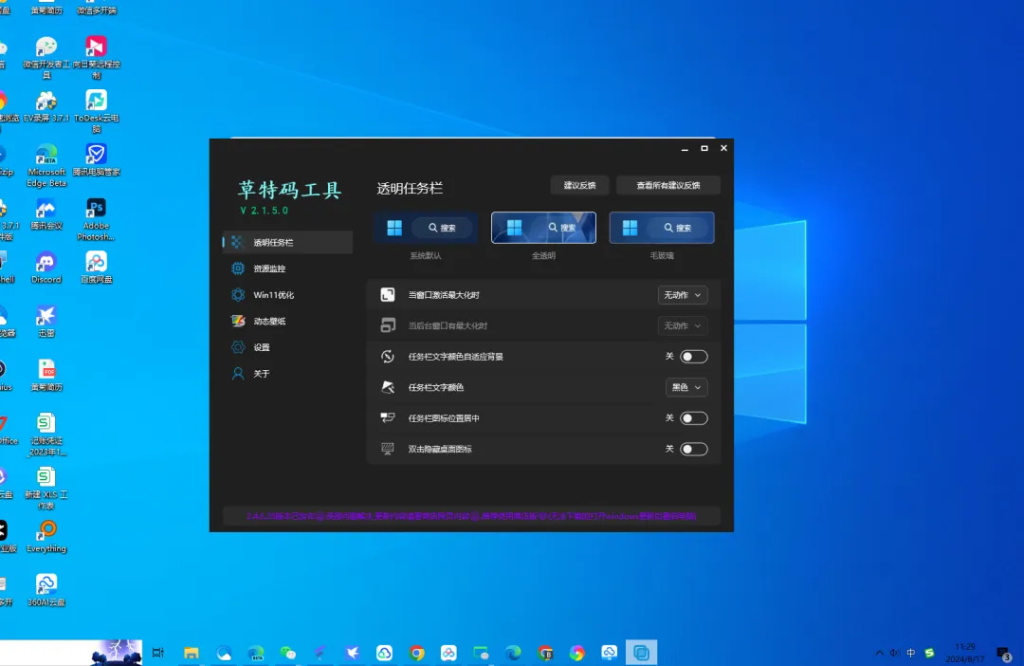Show hidden tray icons chevron

coord(879,652)
